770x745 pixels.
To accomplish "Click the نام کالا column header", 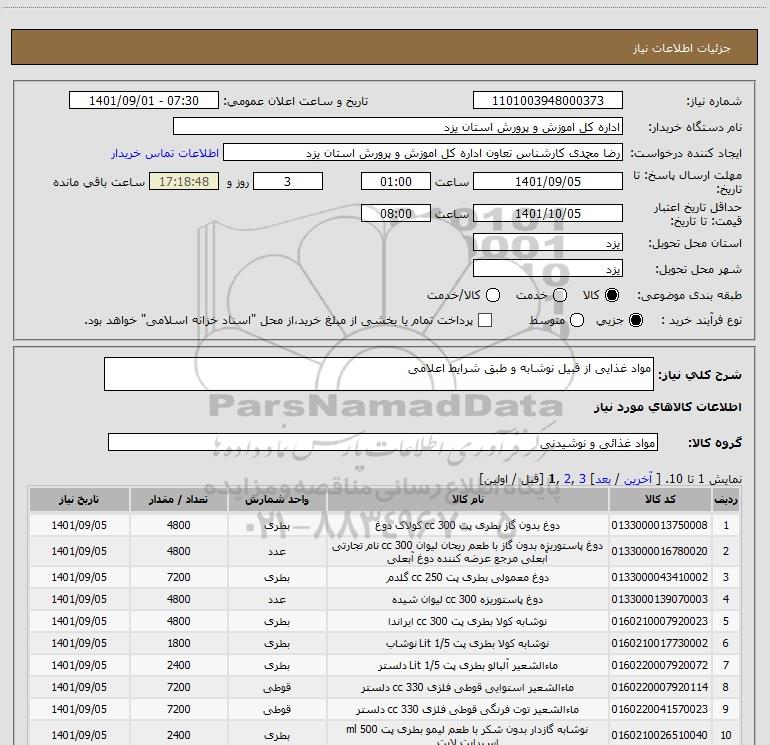I will 468,499.
